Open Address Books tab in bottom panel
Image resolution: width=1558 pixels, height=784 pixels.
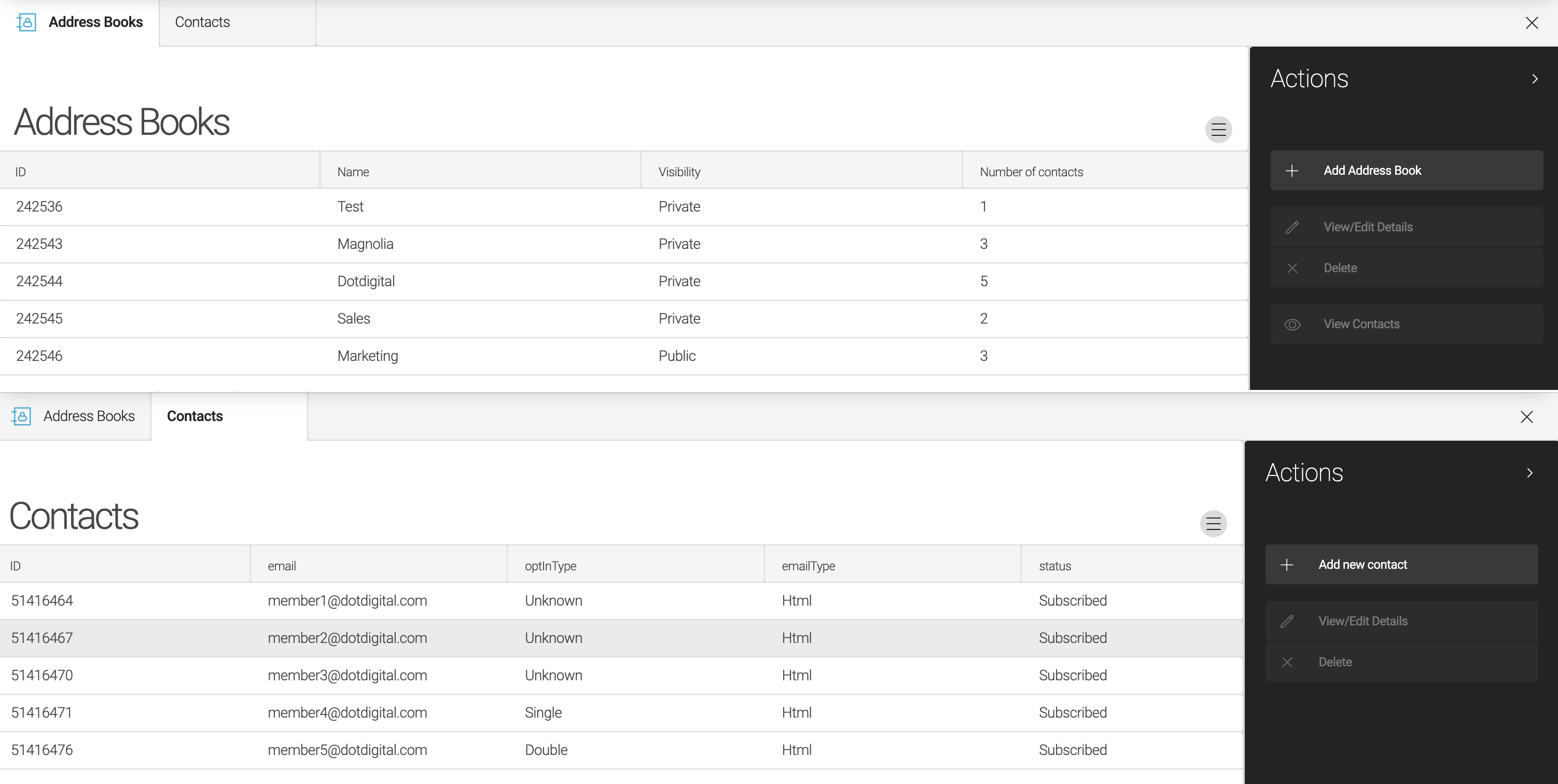tap(88, 416)
